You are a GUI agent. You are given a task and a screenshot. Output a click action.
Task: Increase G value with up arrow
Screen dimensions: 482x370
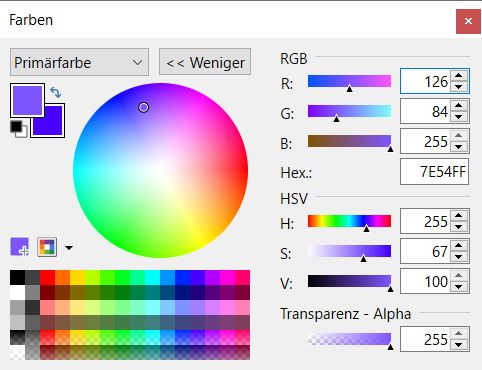click(x=459, y=106)
